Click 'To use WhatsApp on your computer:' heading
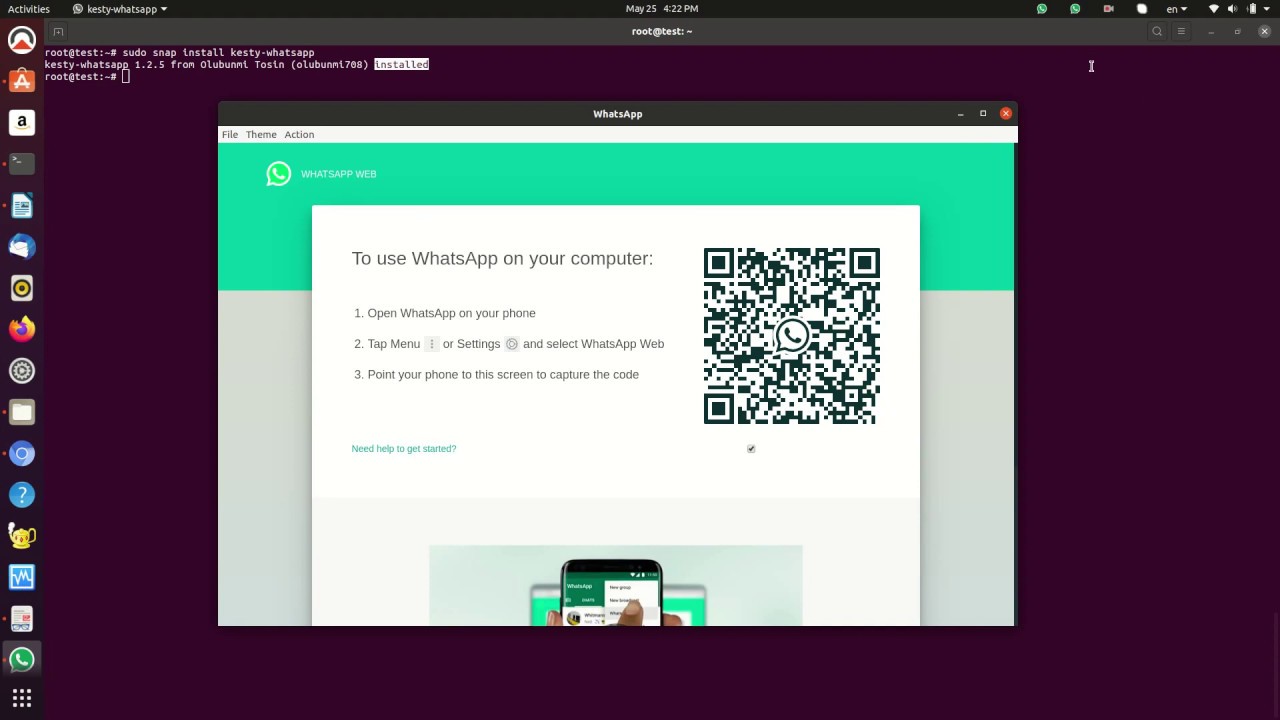This screenshot has height=720, width=1280. tap(502, 258)
